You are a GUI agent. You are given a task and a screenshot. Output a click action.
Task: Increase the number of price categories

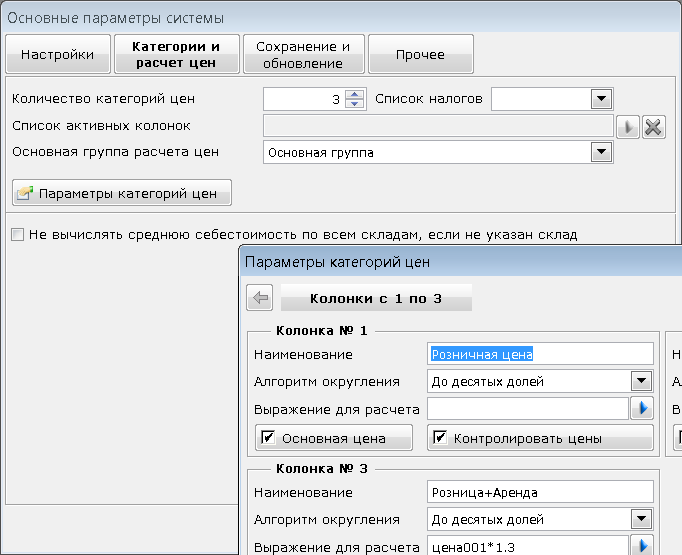point(354,94)
